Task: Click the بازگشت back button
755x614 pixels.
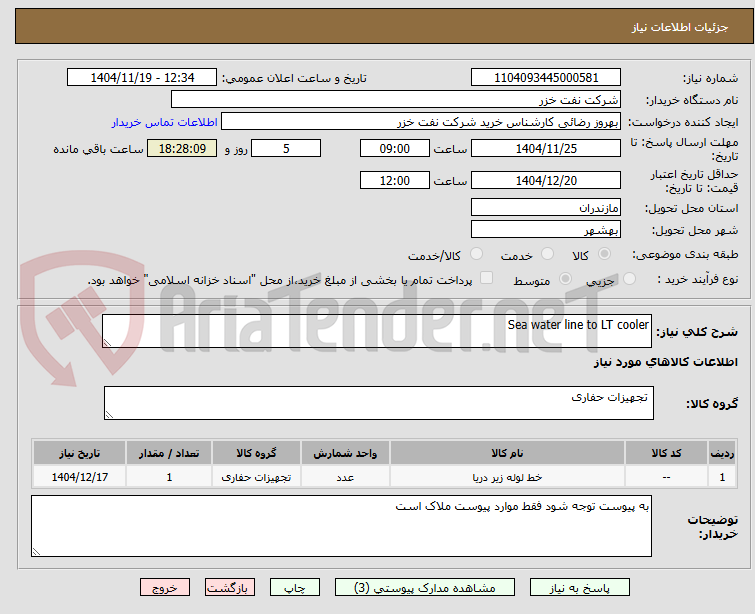Action: [x=230, y=588]
